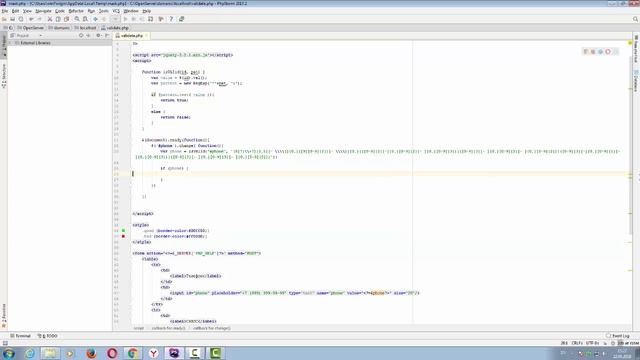
Task: Open the Navigate menu
Action: pyautogui.click(x=43, y=11)
